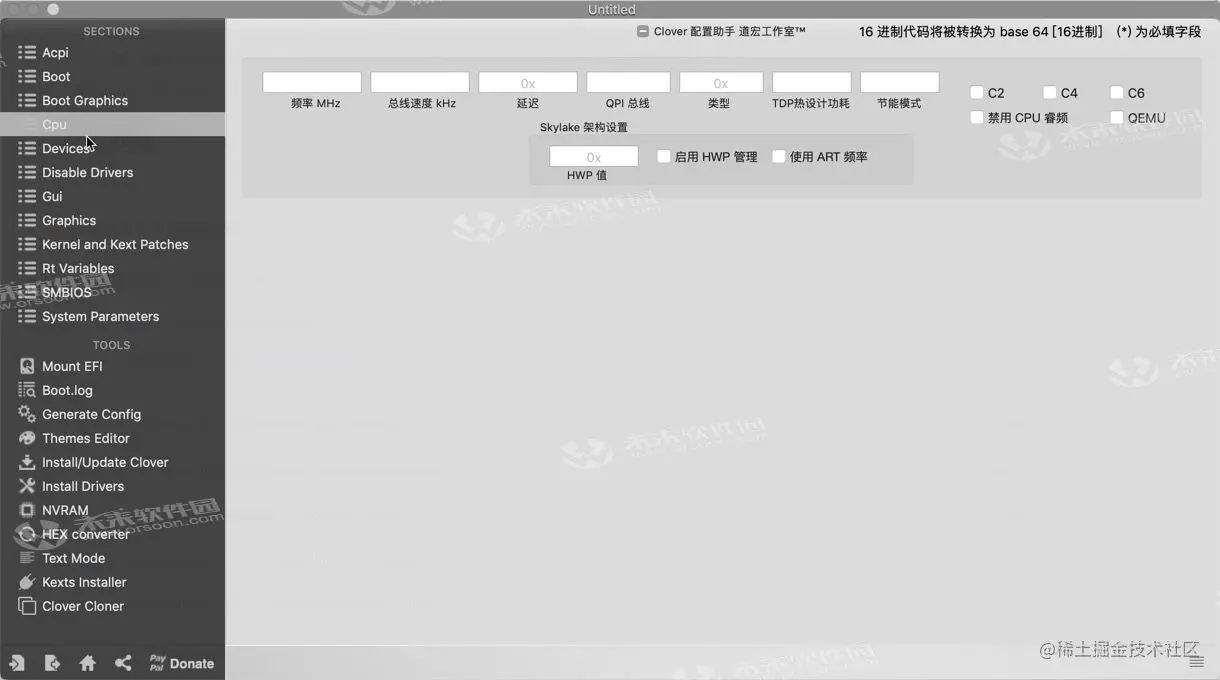
Task: Focus the HWP 值 input field
Action: tap(594, 157)
